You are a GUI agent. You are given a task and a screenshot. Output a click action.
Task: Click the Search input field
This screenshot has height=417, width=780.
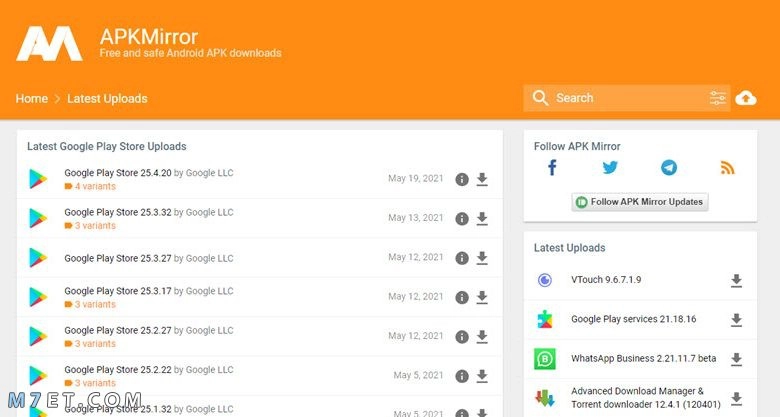pos(627,98)
